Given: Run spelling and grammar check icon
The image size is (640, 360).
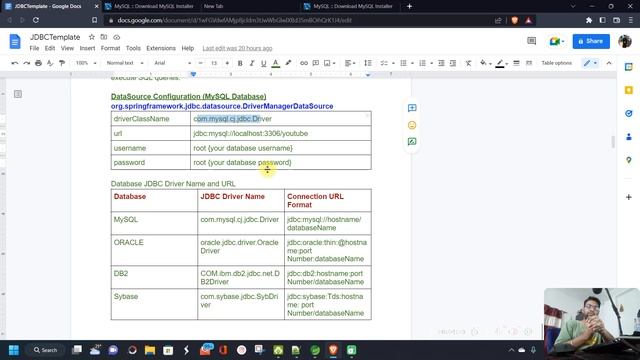Looking at the screenshot, I should coord(50,63).
